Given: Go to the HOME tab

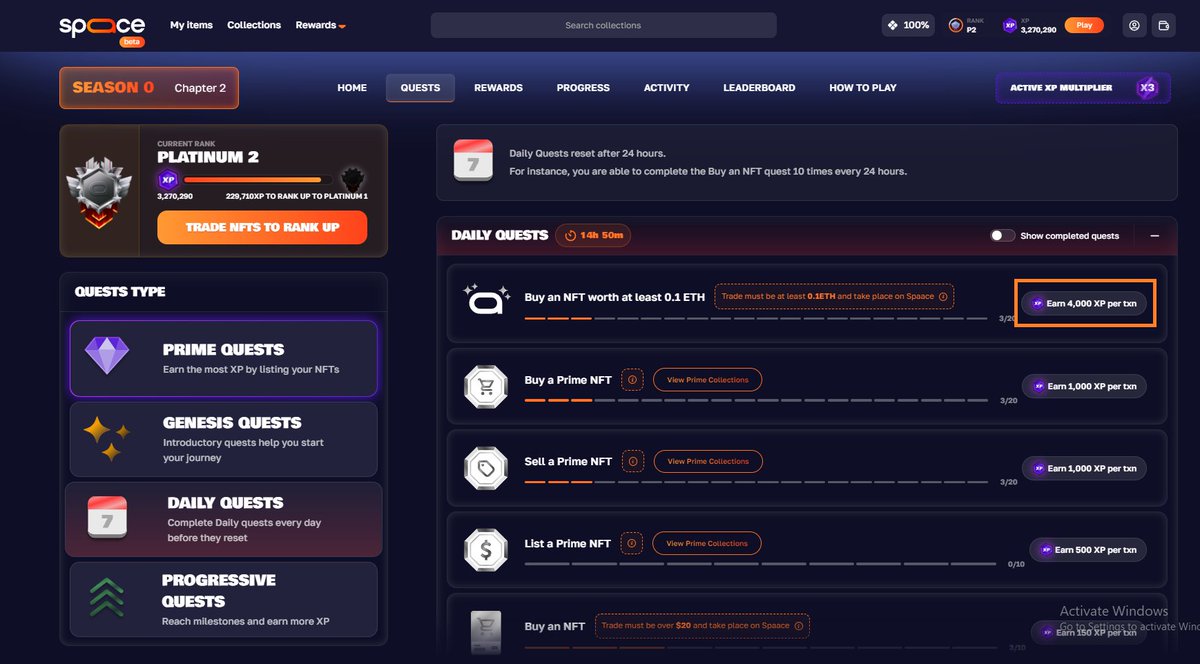Looking at the screenshot, I should 352,88.
